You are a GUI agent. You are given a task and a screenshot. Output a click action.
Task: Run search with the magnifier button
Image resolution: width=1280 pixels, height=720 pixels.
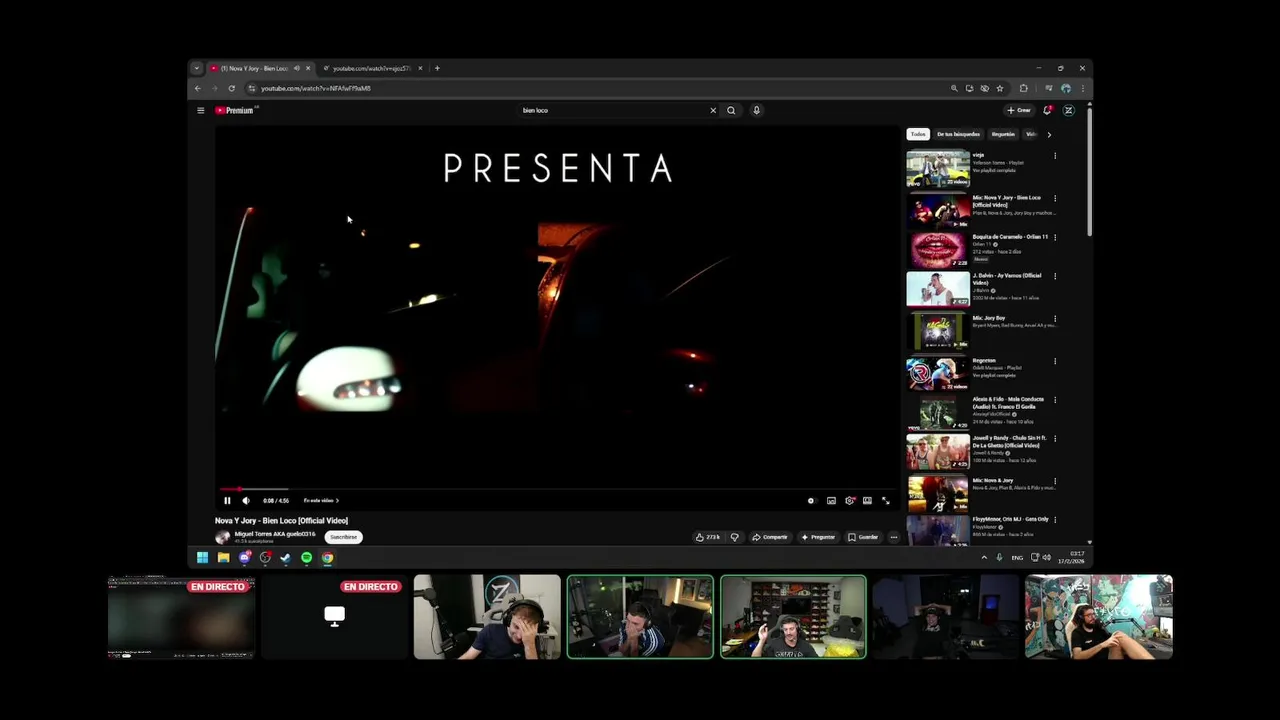click(x=731, y=110)
